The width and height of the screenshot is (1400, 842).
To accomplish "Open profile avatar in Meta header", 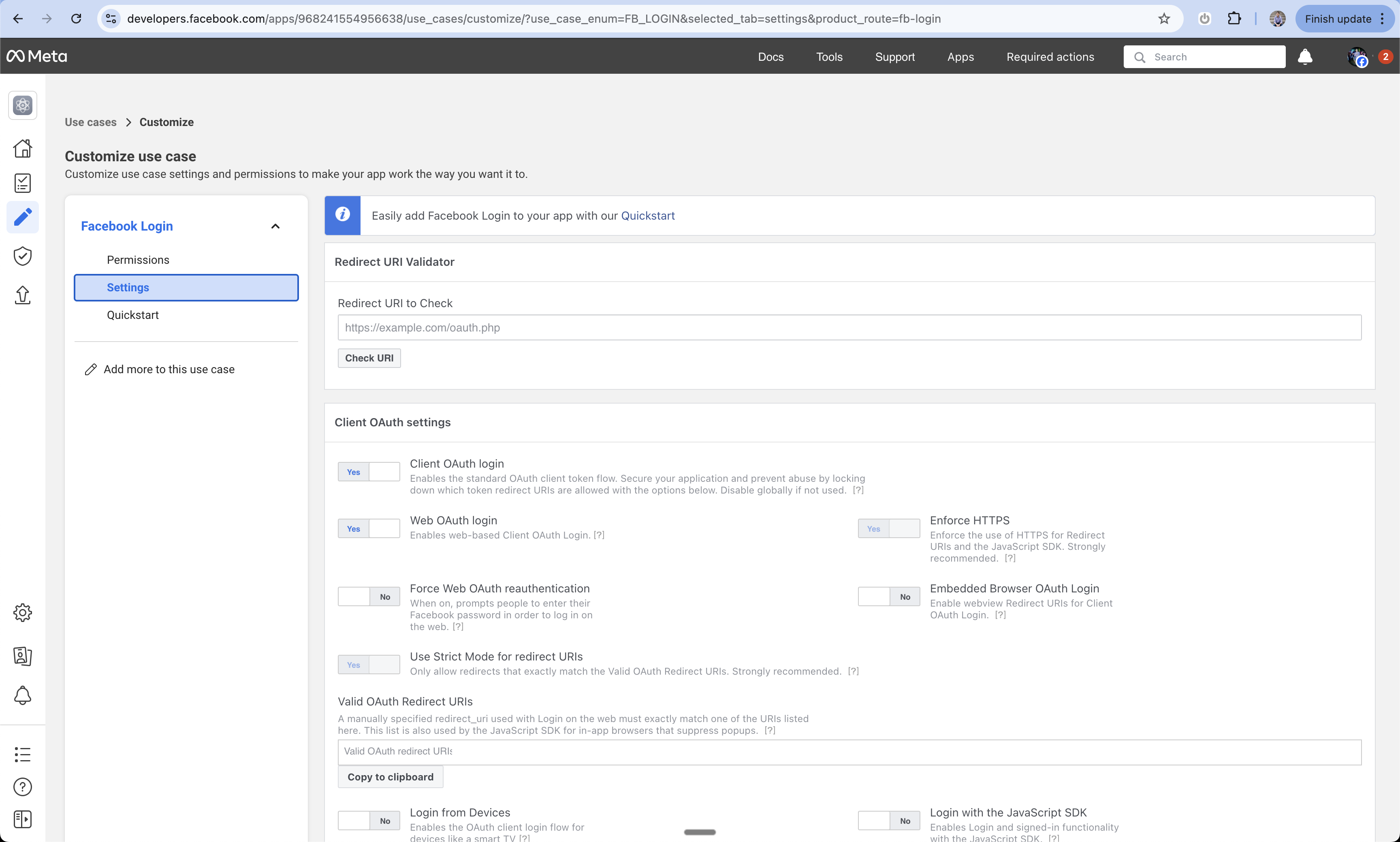I will [x=1357, y=57].
